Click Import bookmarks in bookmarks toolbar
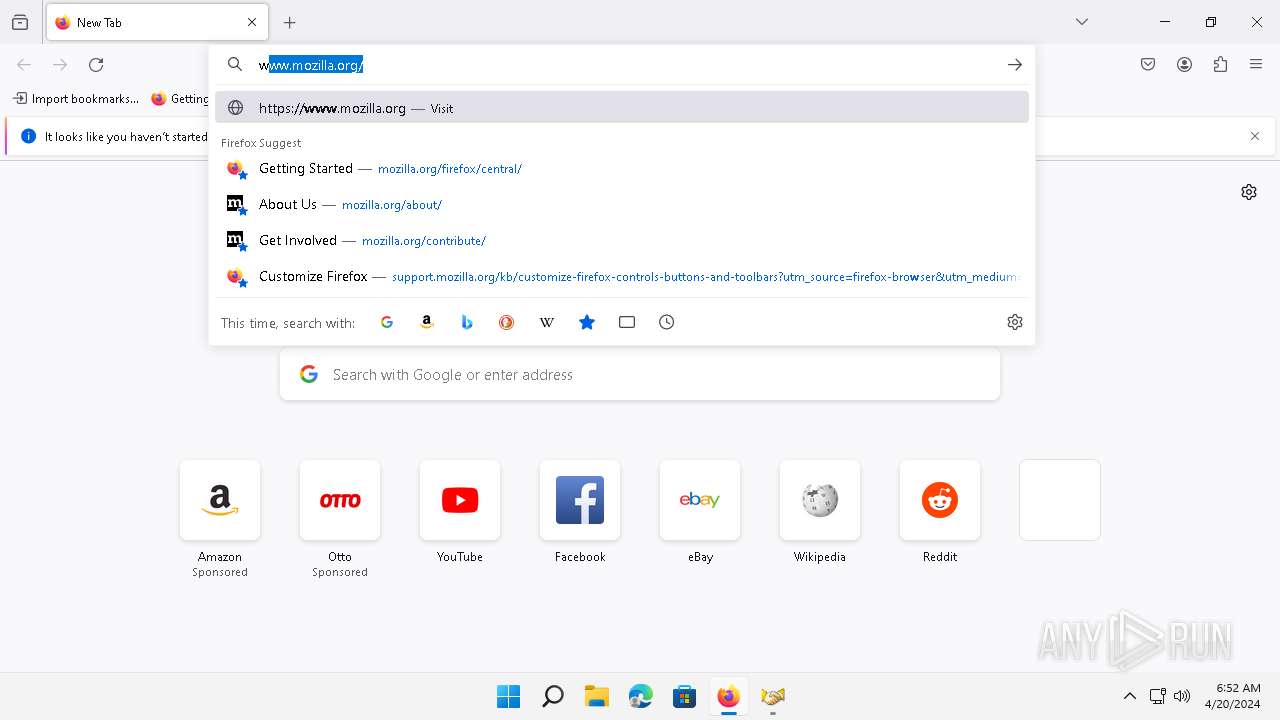The height and width of the screenshot is (720, 1280). coord(76,99)
